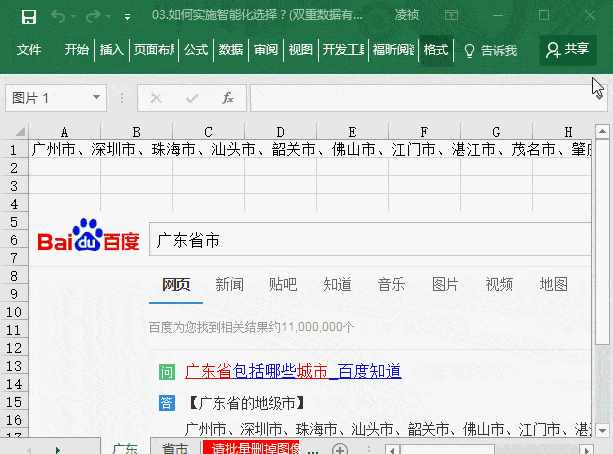Select the 格式 picture tools tab
613x454 pixels.
click(x=436, y=50)
